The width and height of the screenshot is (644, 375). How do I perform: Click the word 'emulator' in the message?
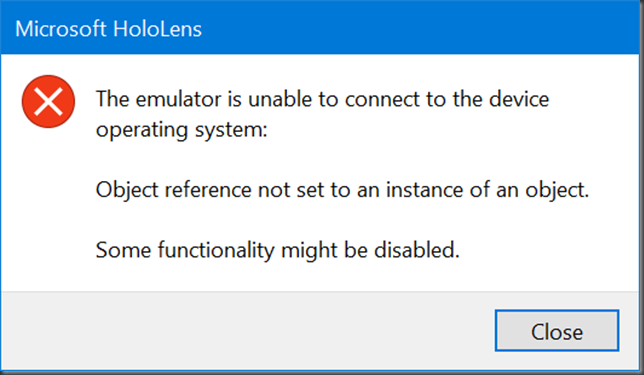[x=178, y=100]
